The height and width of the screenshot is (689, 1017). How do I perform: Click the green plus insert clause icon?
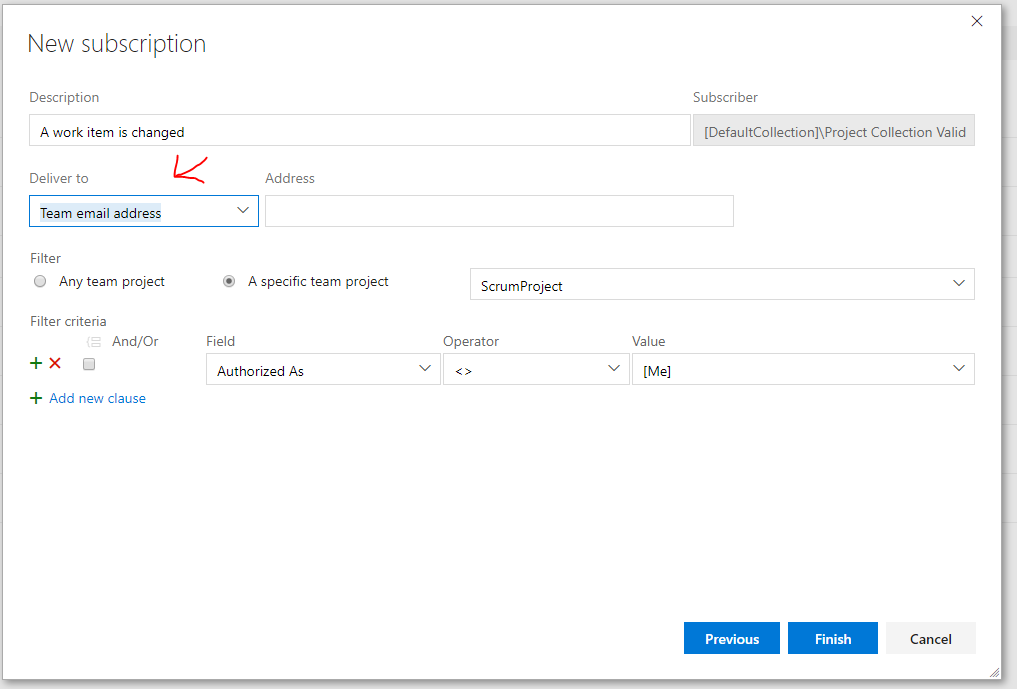click(x=37, y=364)
